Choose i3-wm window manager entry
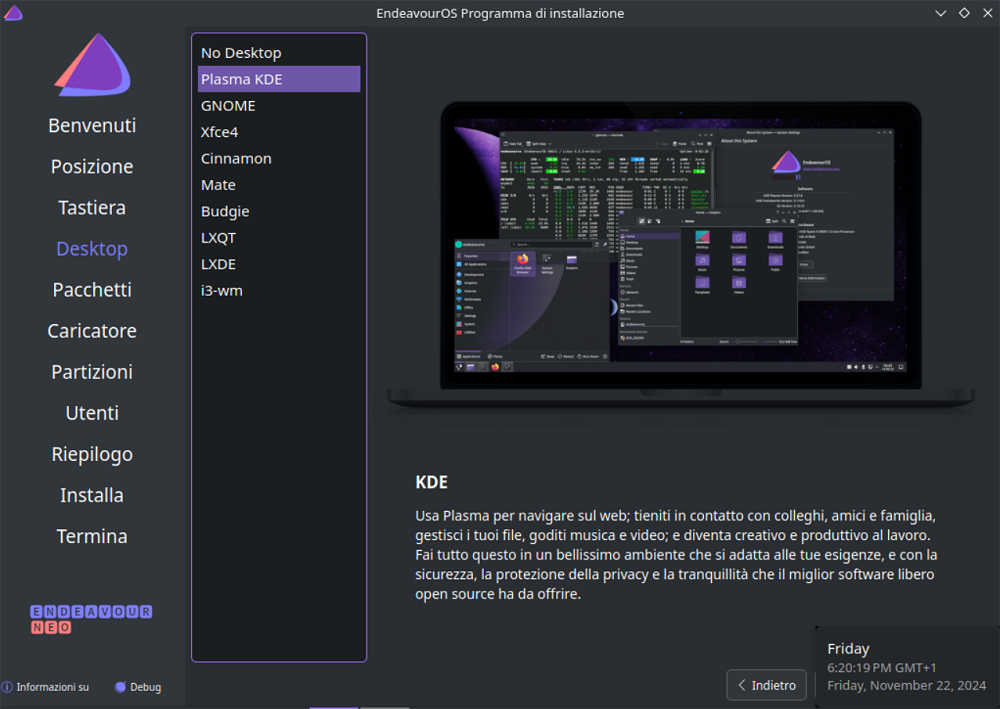 click(279, 291)
